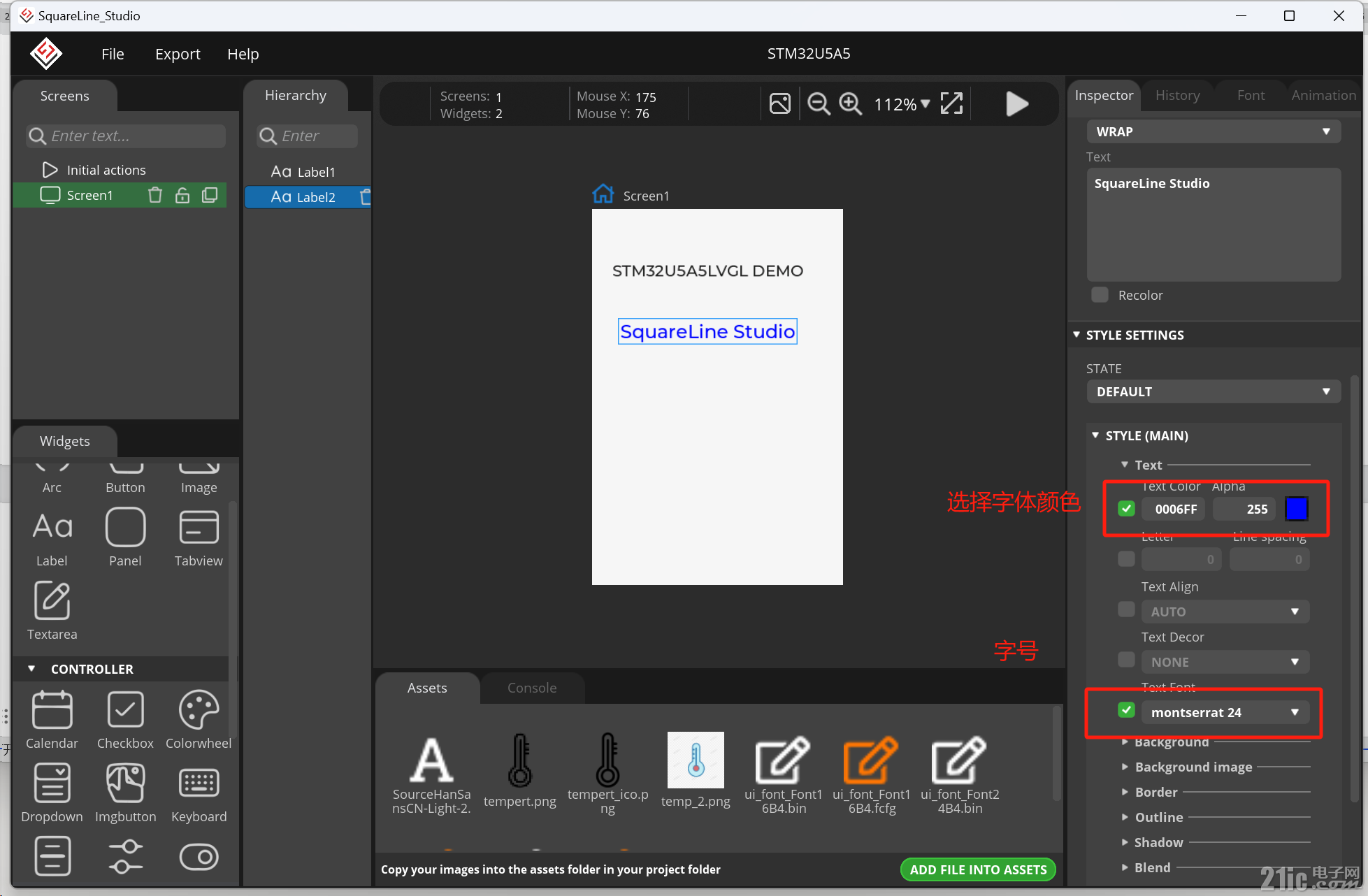Open the 112% zoom level dropdown
Viewport: 1368px width, 896px height.
coord(902,104)
